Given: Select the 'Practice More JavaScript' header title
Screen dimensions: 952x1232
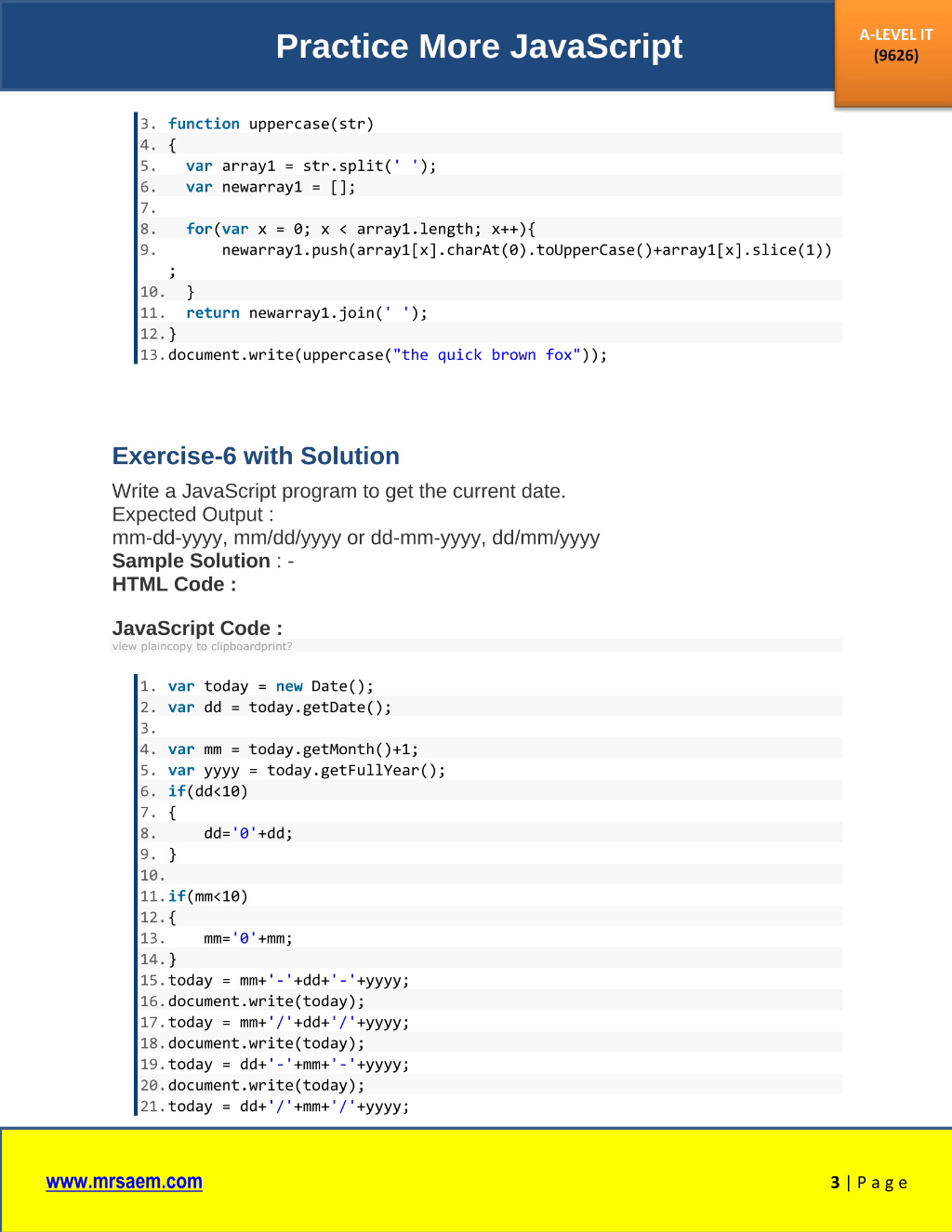Looking at the screenshot, I should click(x=479, y=46).
